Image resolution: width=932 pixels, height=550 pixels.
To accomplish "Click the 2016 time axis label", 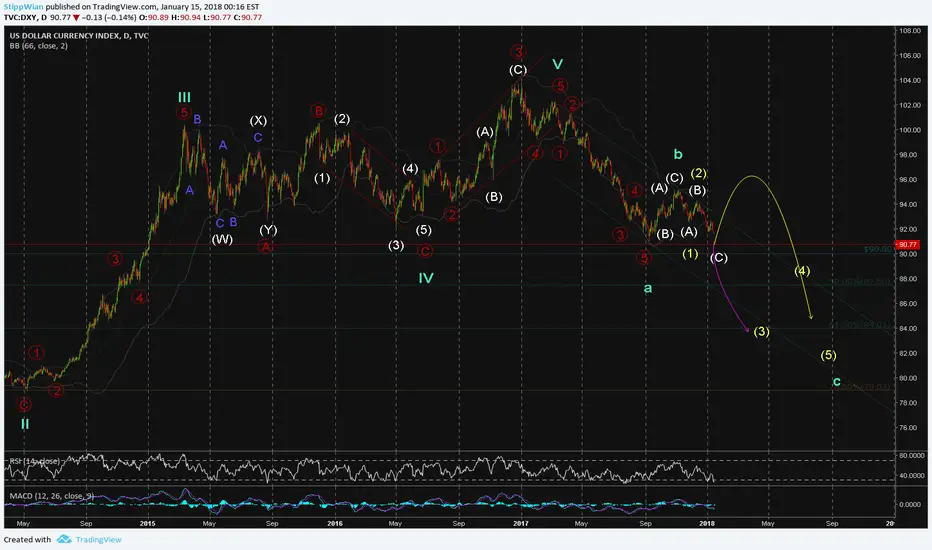I will pos(335,524).
